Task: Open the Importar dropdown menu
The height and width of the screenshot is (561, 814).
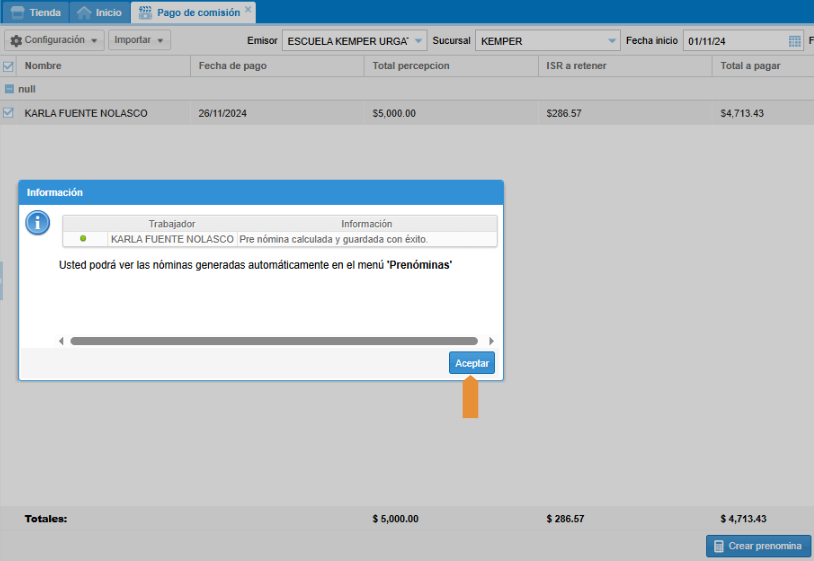Action: [x=139, y=40]
